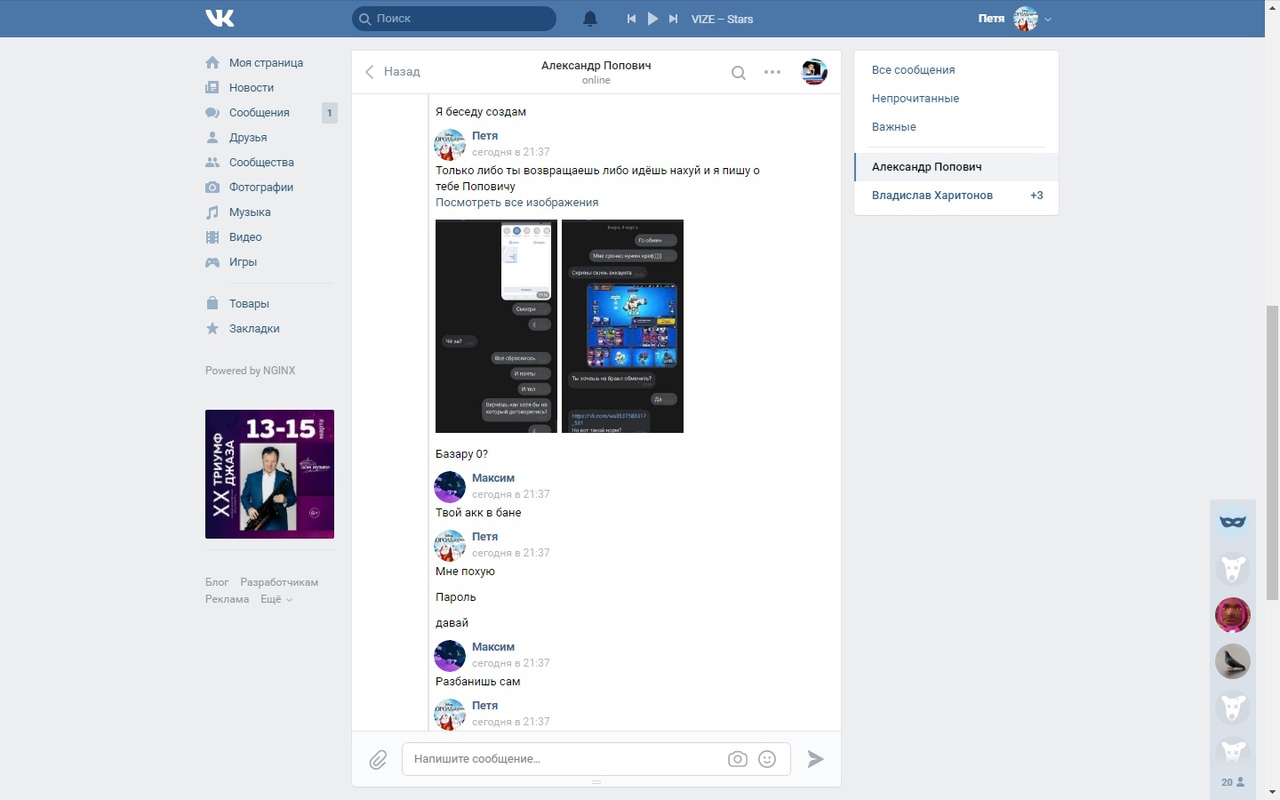
Task: Play the VIZE – Stars track
Action: click(652, 19)
